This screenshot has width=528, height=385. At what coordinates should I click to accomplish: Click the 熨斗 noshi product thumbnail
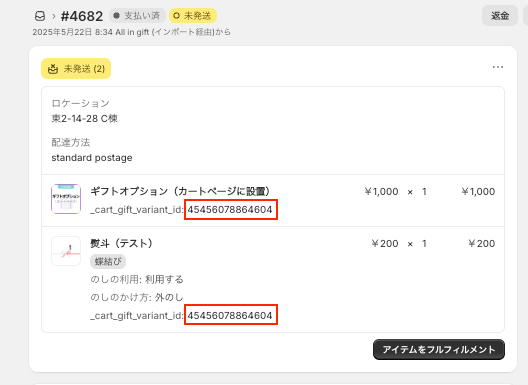66,251
